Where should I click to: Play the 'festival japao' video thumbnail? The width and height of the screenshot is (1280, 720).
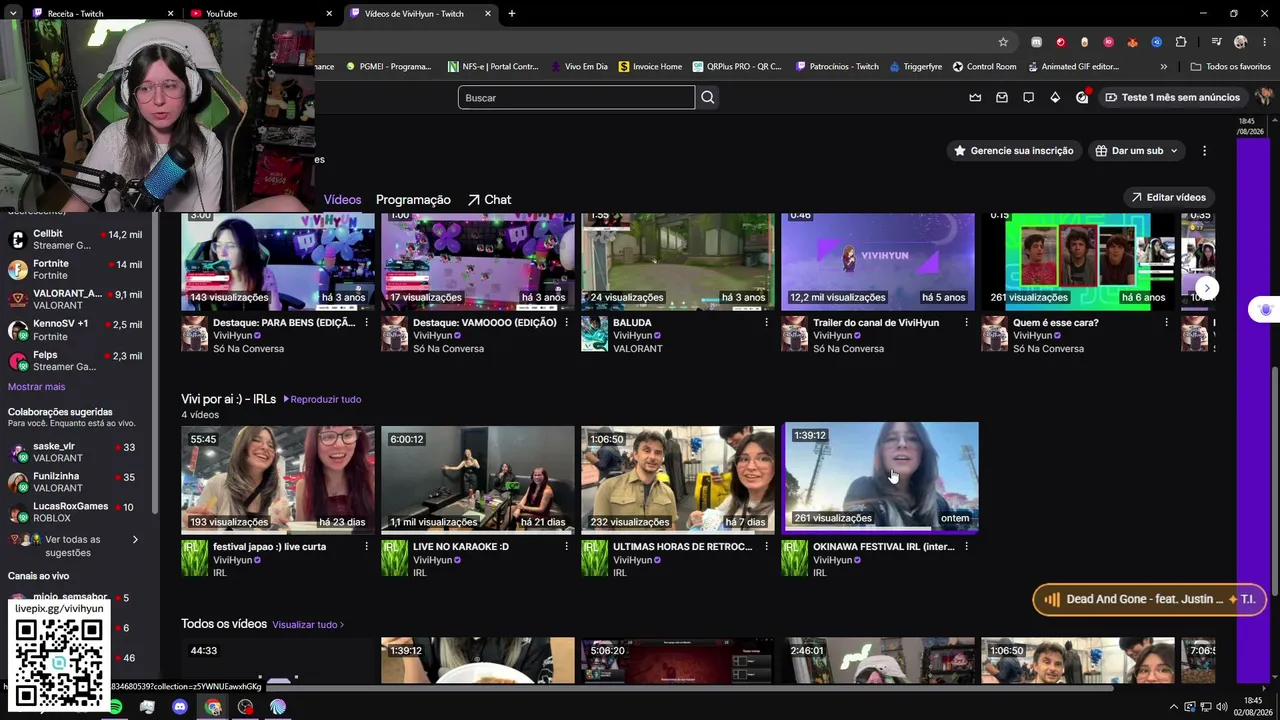pyautogui.click(x=278, y=479)
